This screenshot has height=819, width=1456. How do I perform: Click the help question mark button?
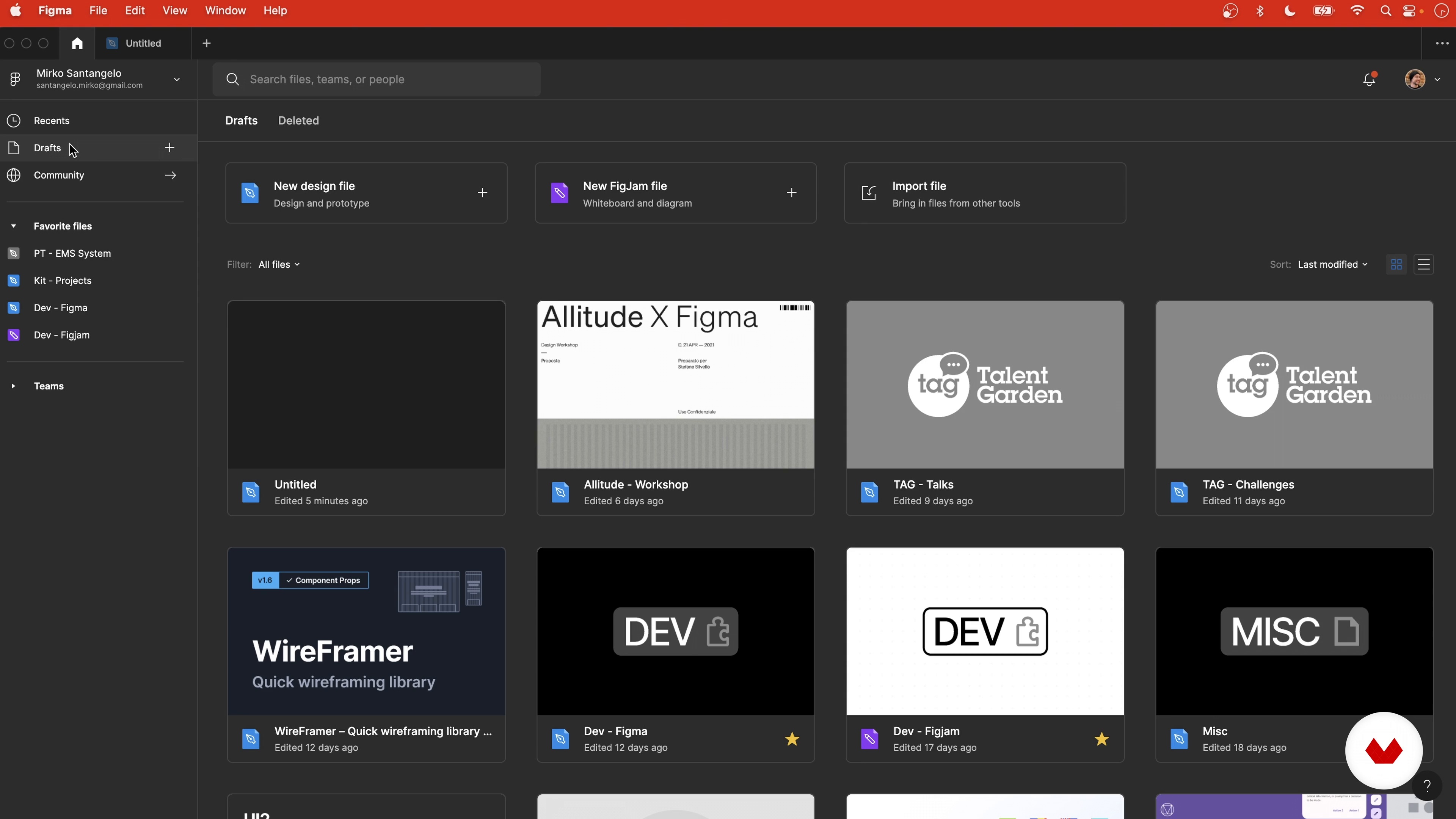pyautogui.click(x=1427, y=785)
